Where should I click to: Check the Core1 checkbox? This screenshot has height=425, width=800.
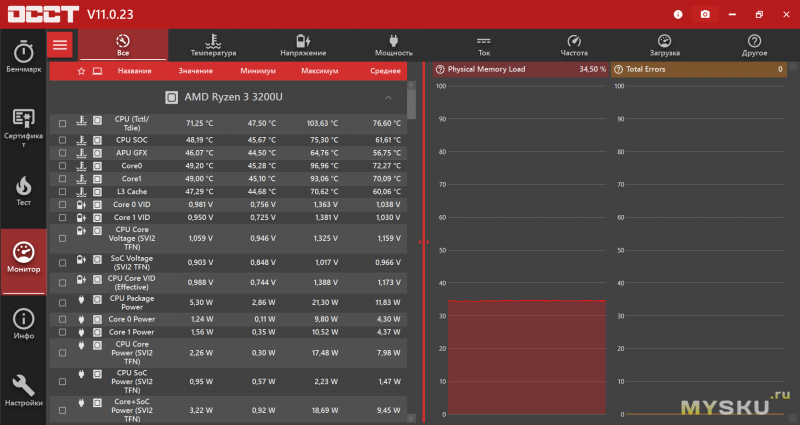62,179
